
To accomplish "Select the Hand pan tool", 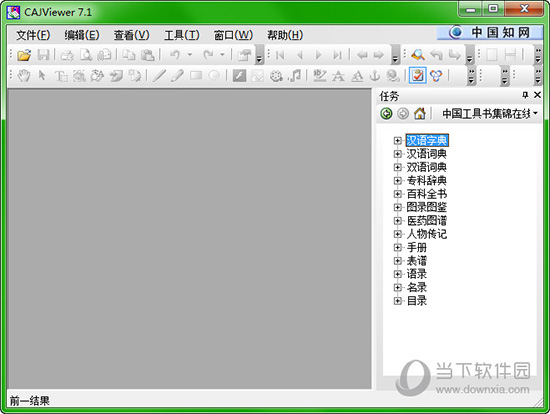I will 24,75.
